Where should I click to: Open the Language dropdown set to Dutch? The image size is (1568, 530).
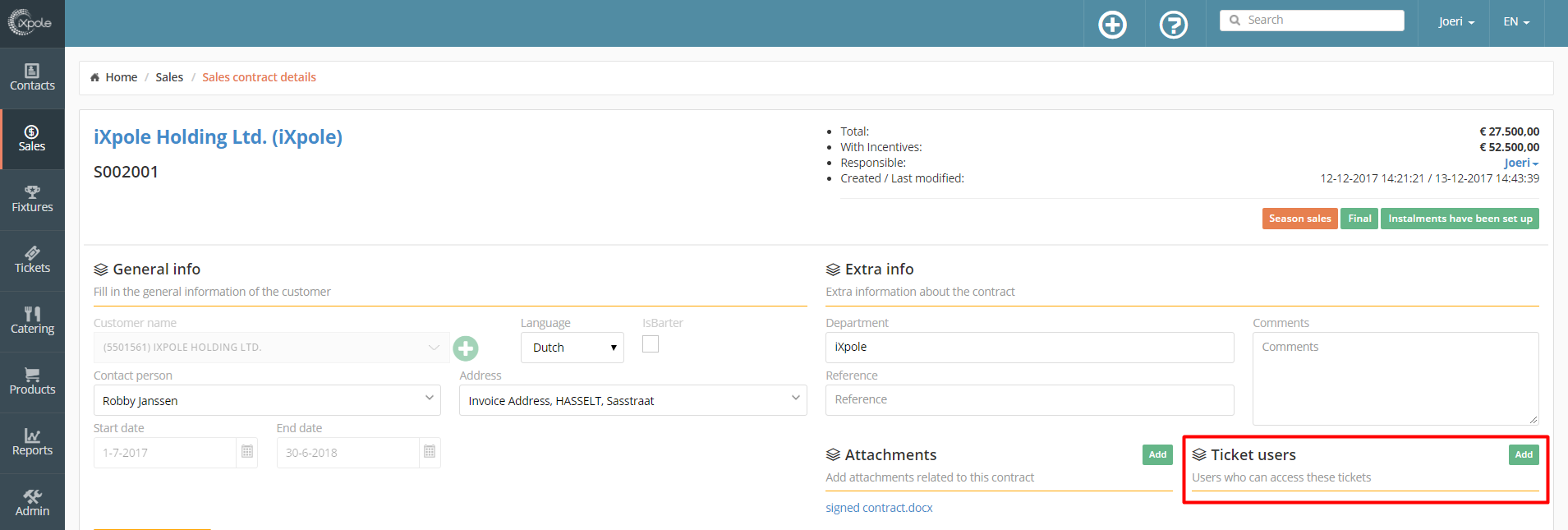(x=572, y=348)
